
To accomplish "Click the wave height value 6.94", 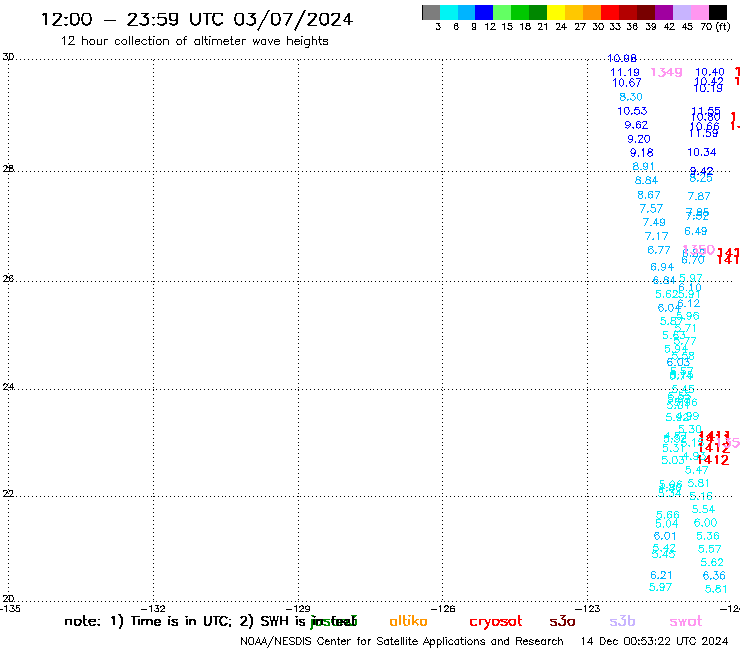I will tap(662, 267).
